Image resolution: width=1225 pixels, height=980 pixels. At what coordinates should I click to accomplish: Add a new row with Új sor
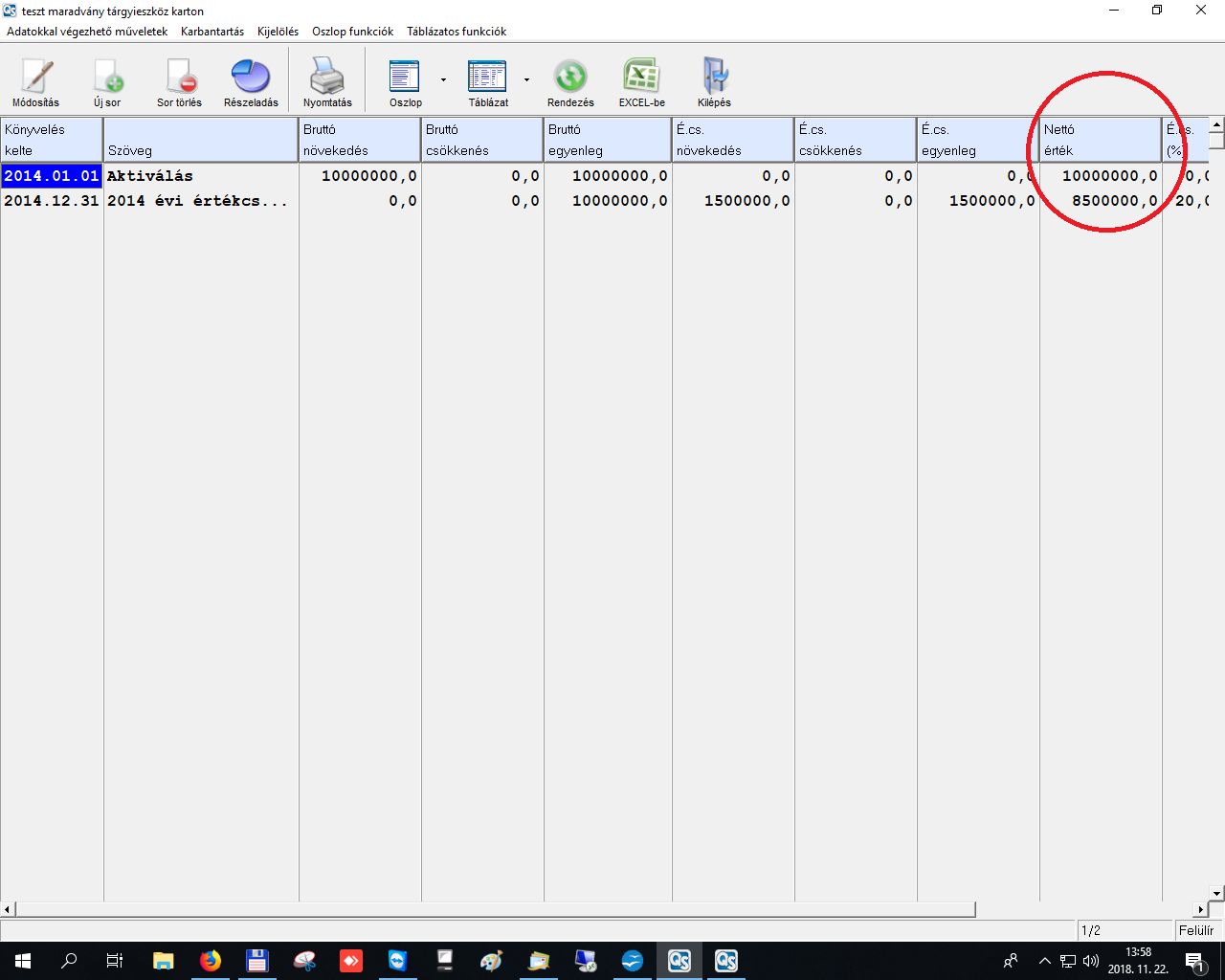(x=107, y=77)
